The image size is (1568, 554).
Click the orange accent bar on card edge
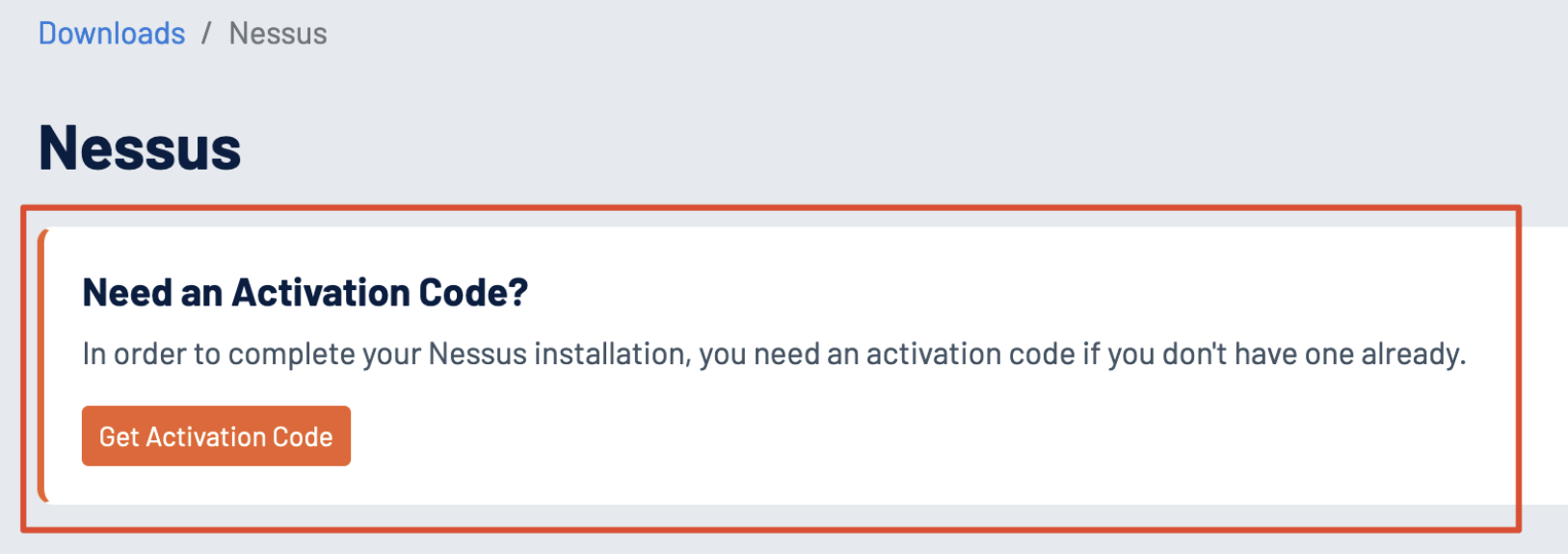pyautogui.click(x=41, y=366)
